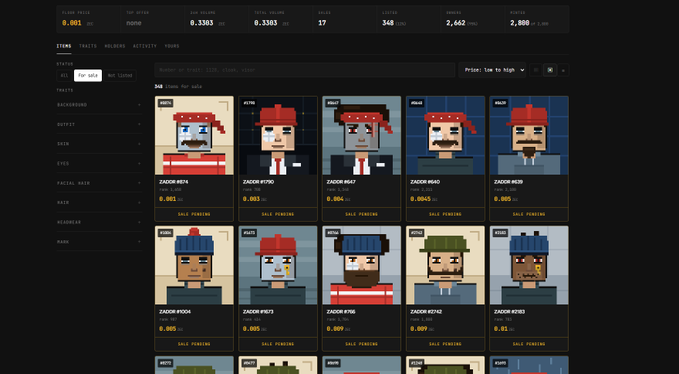Click the ZADDR #1004 title text
The height and width of the screenshot is (374, 679).
tap(175, 312)
